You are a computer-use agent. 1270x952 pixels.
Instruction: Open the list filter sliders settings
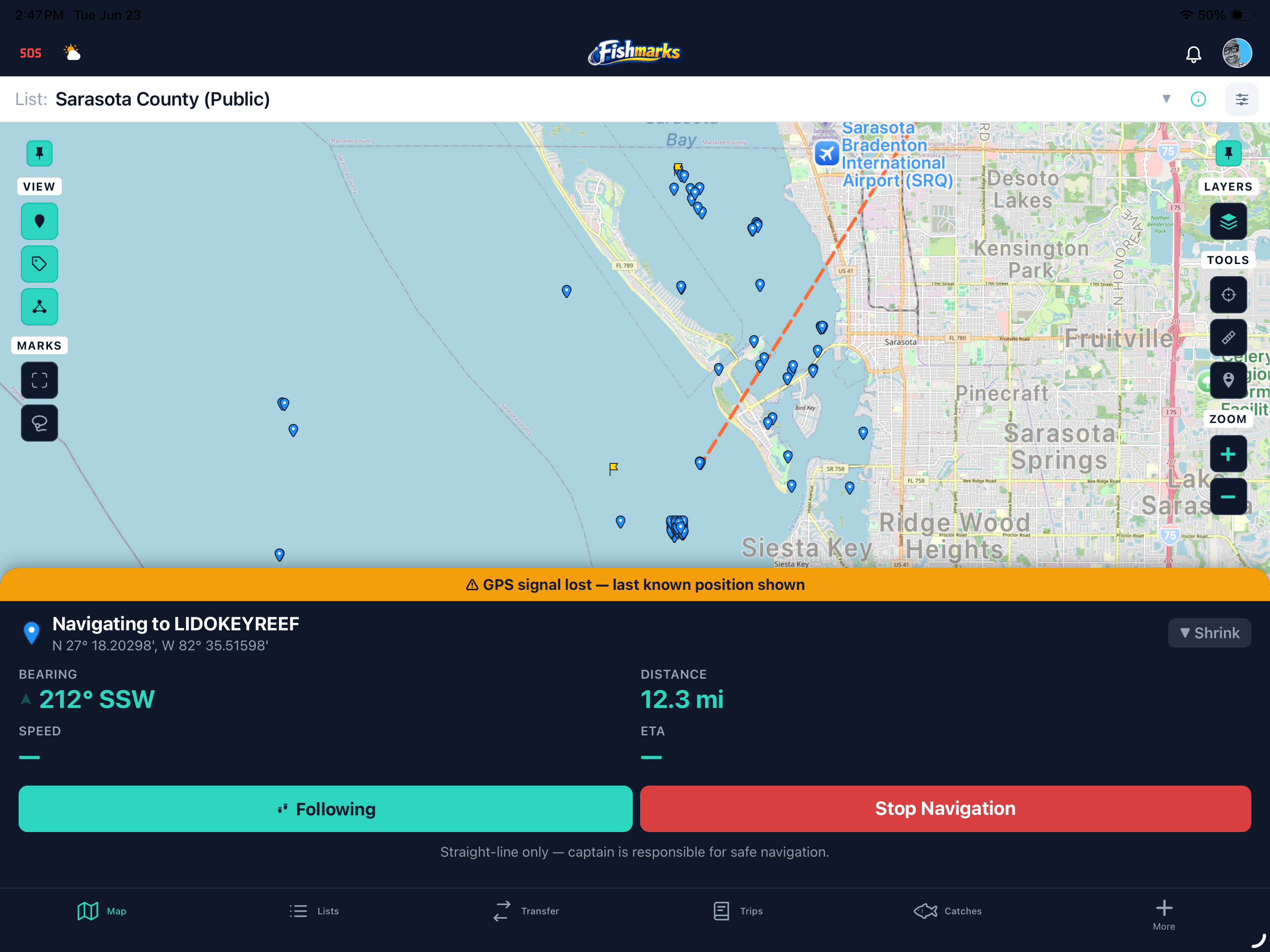click(x=1242, y=99)
